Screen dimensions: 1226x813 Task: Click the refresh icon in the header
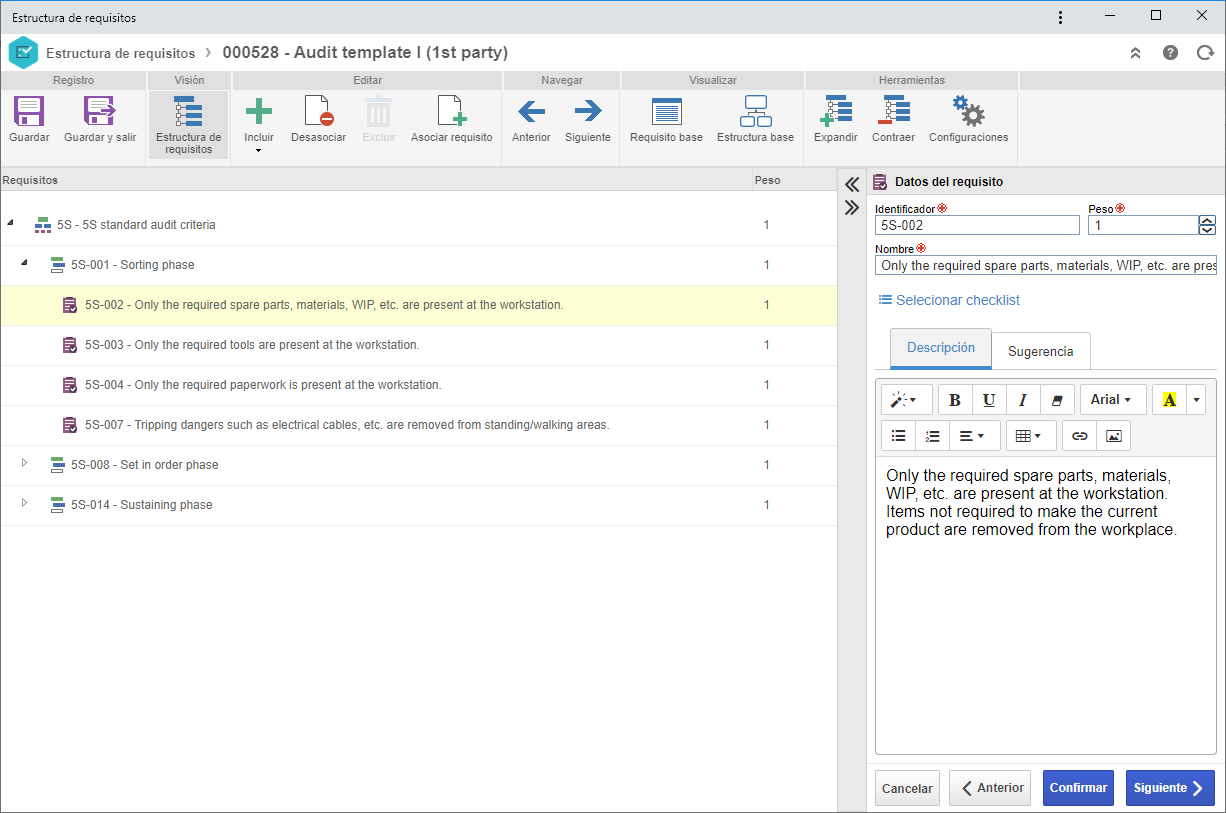[1205, 53]
